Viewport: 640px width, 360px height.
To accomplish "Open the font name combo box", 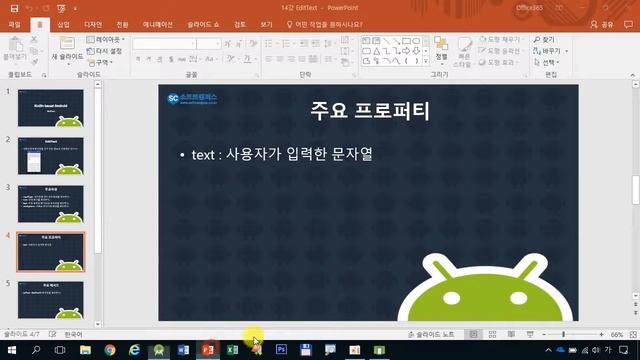I will pos(164,44).
